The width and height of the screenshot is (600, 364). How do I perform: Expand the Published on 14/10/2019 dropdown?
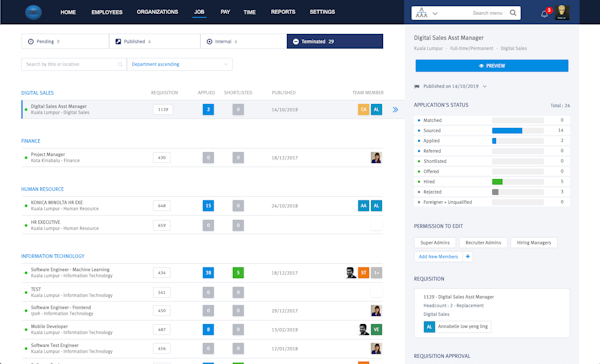(x=484, y=87)
